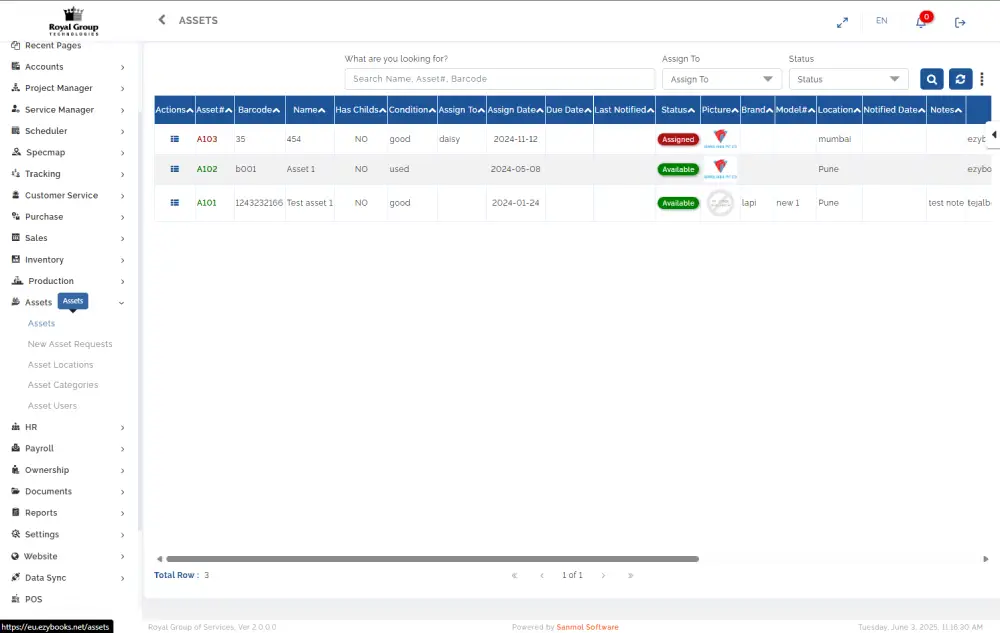1000x633 pixels.
Task: Select Asset Locations in the sidebar
Action: [x=60, y=365]
